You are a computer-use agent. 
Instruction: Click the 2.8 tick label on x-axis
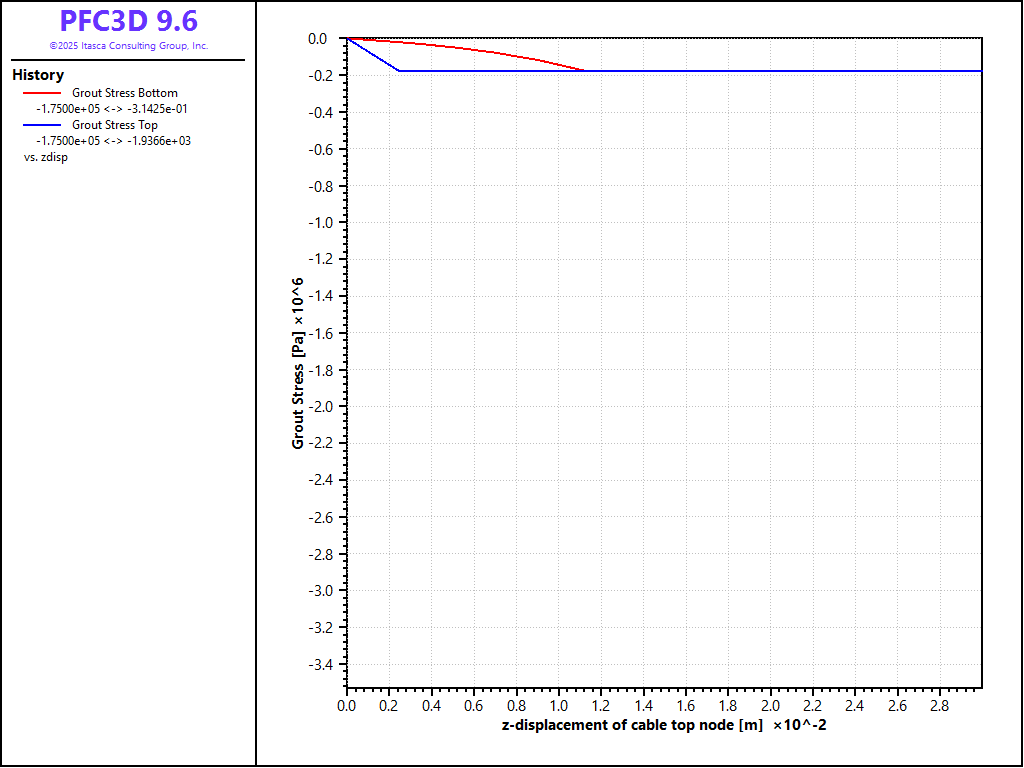pos(939,705)
